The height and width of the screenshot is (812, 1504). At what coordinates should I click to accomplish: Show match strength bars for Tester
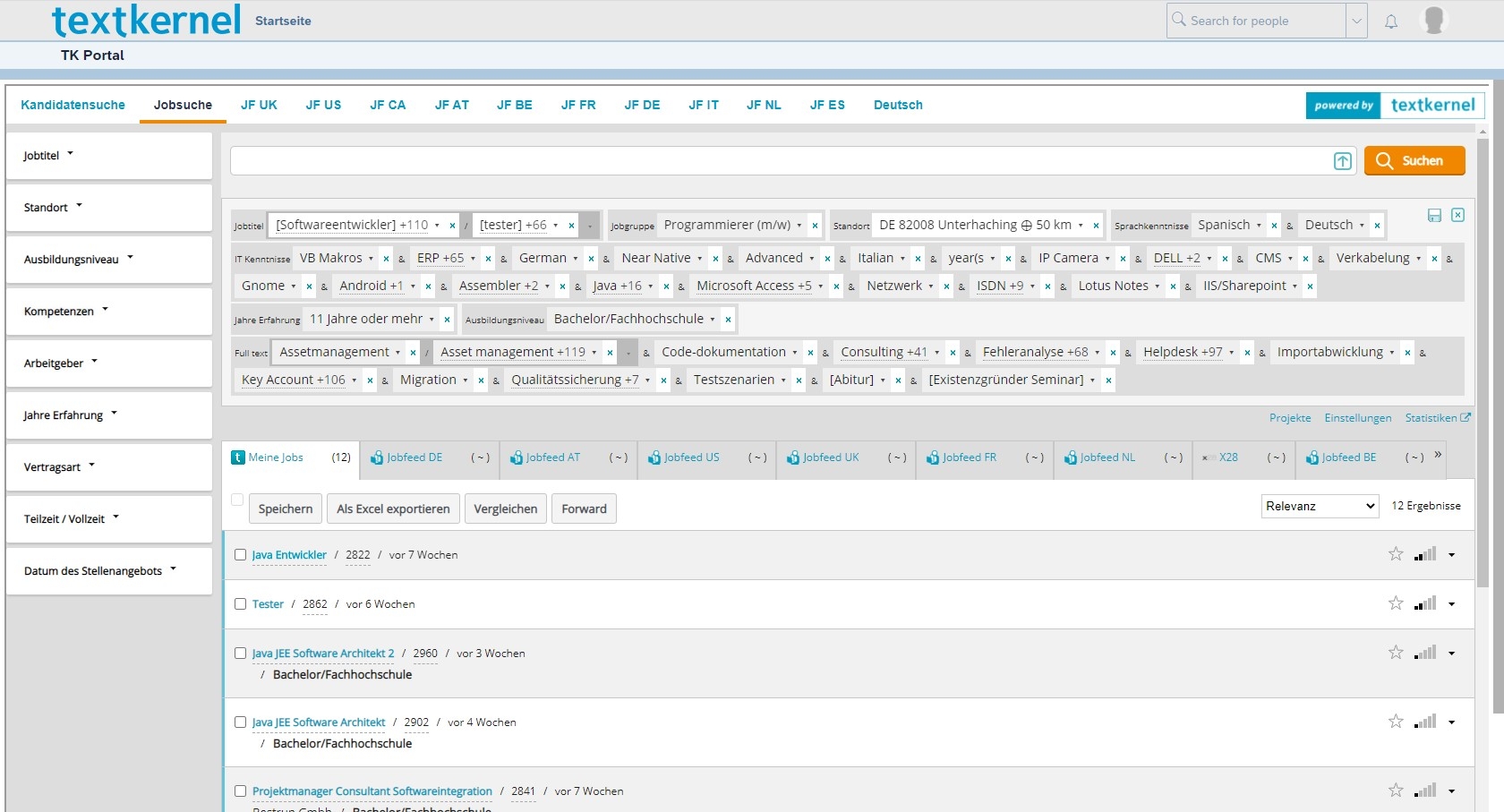click(x=1425, y=603)
